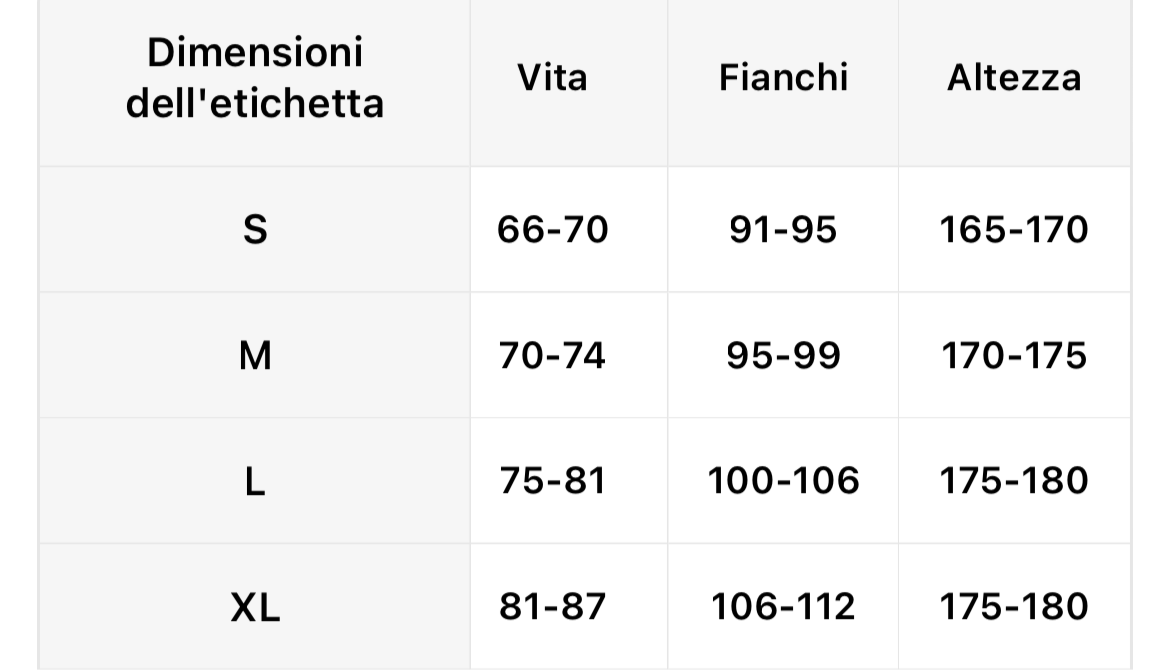Click the Vita column header

point(552,78)
